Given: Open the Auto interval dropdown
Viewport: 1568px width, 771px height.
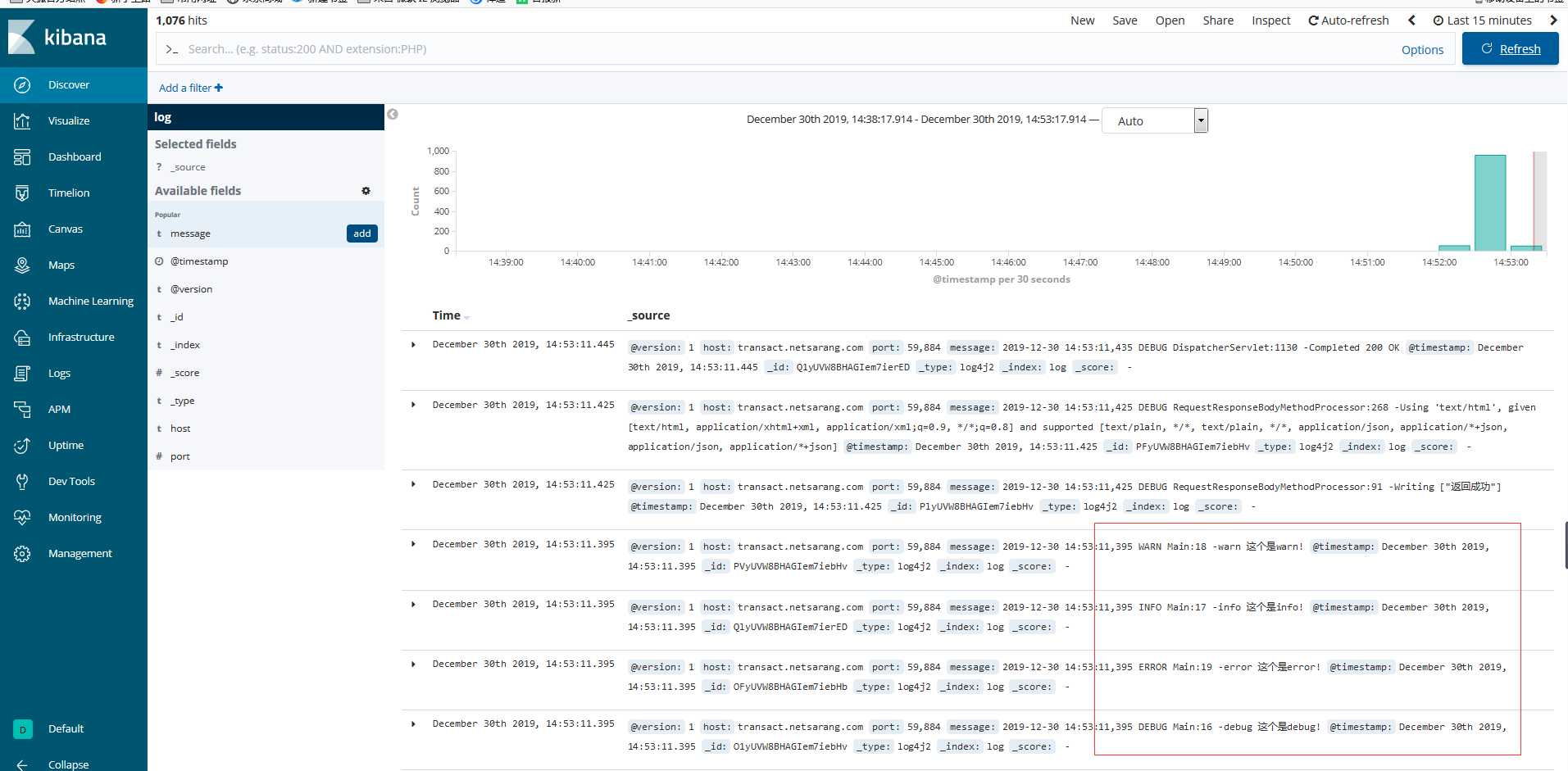Looking at the screenshot, I should tap(1155, 120).
